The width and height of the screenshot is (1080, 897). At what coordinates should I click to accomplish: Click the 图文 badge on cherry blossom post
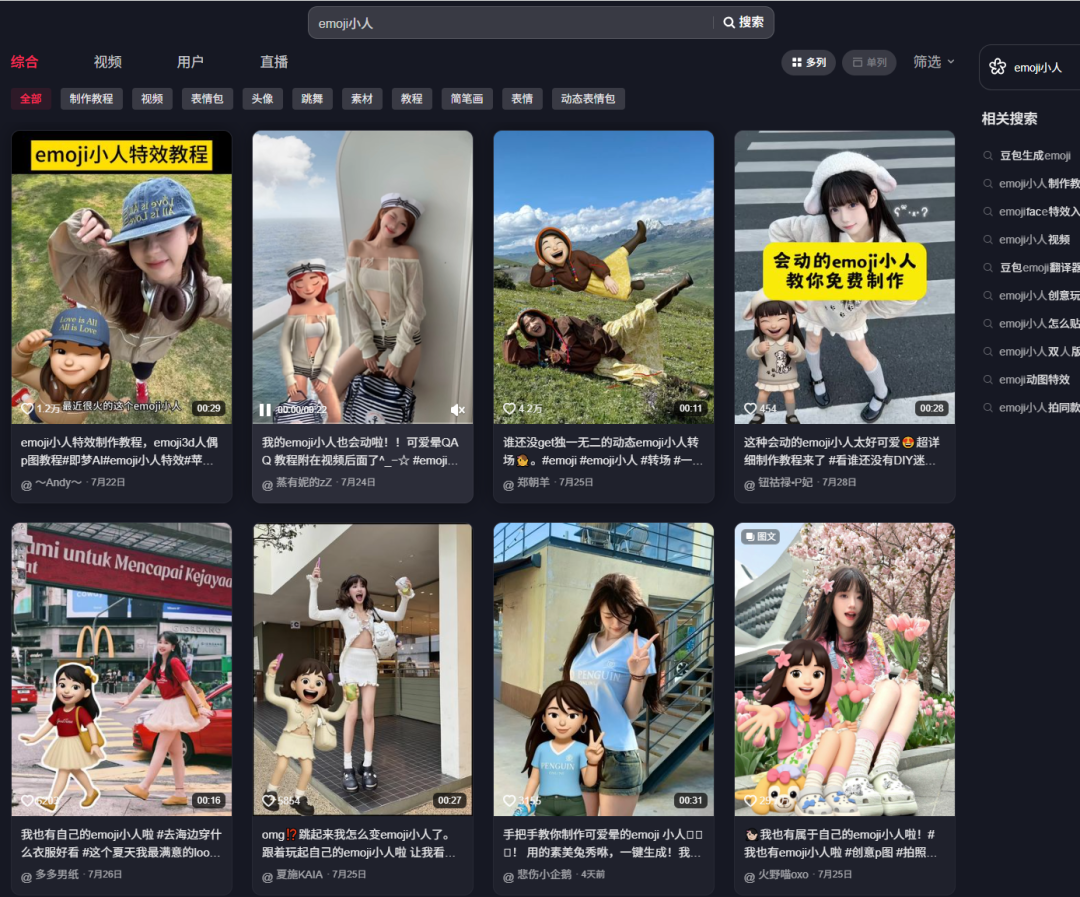click(760, 537)
